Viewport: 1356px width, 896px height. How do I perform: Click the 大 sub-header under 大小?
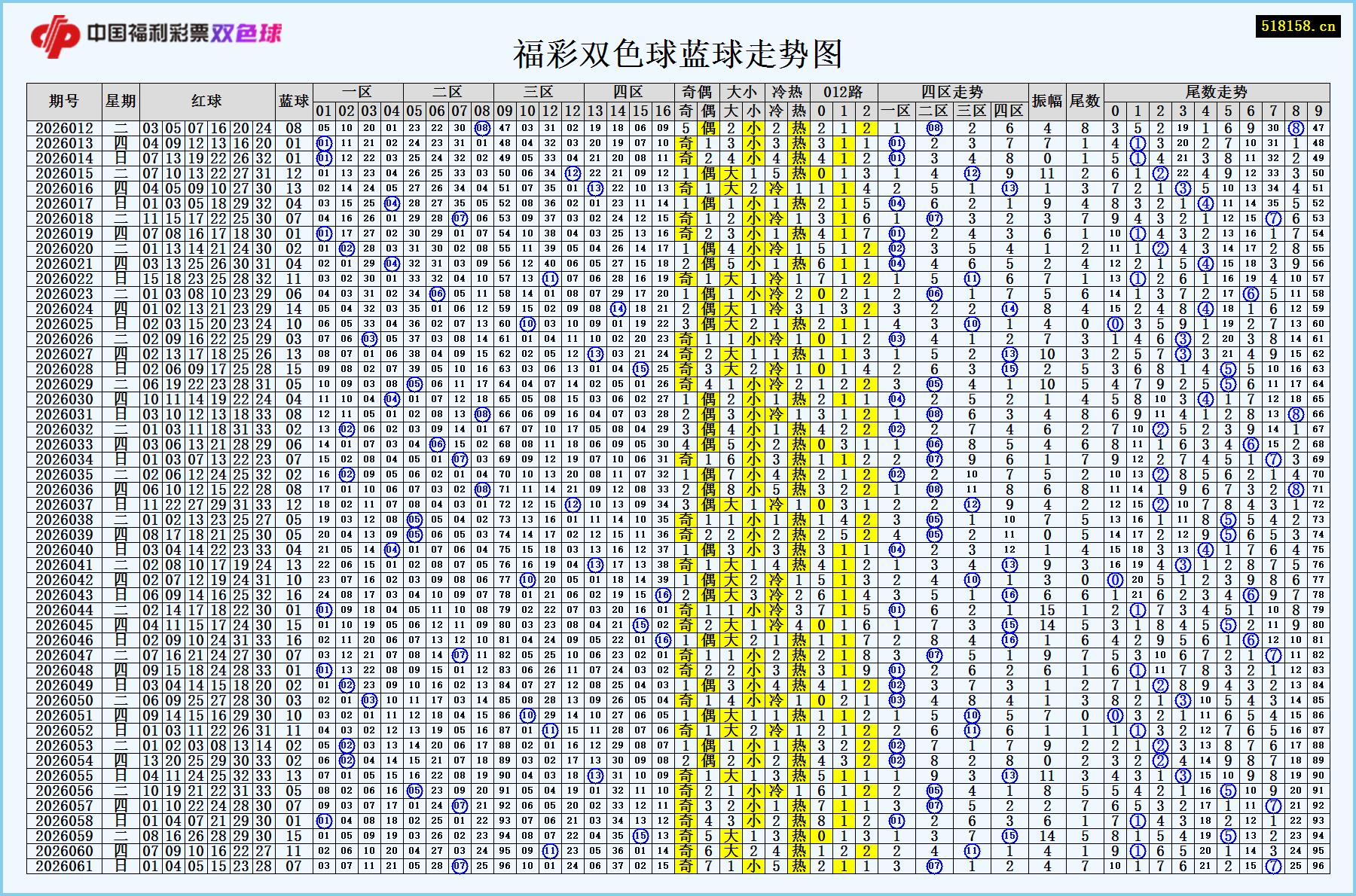click(731, 111)
